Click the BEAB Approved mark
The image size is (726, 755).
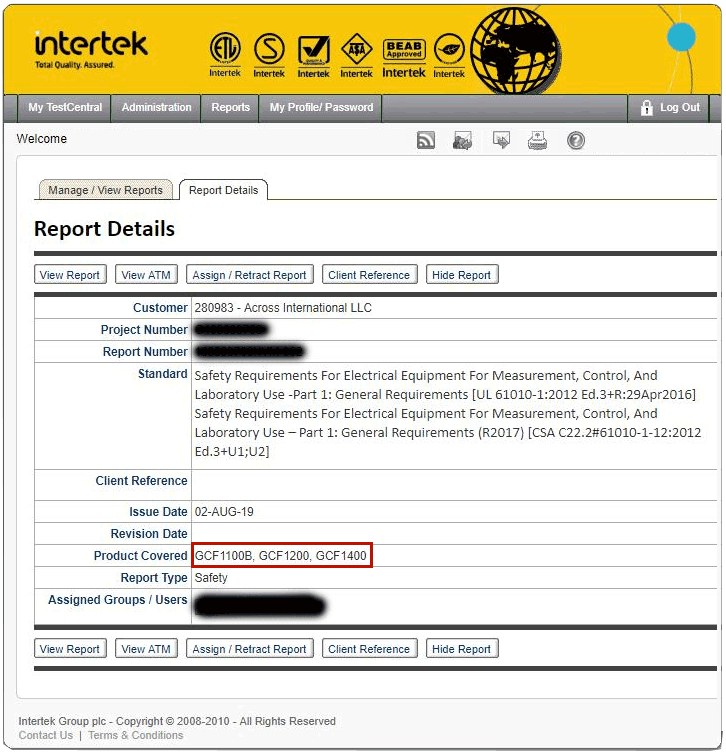[x=404, y=54]
